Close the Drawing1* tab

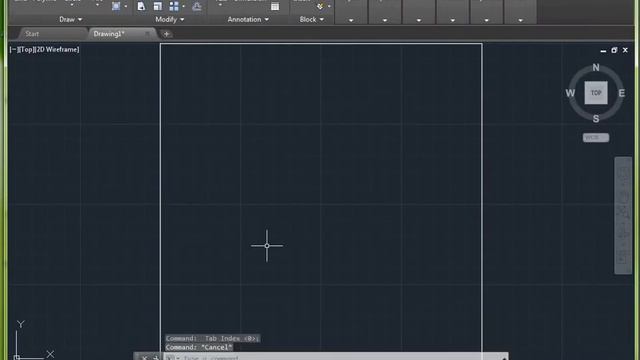tap(147, 34)
